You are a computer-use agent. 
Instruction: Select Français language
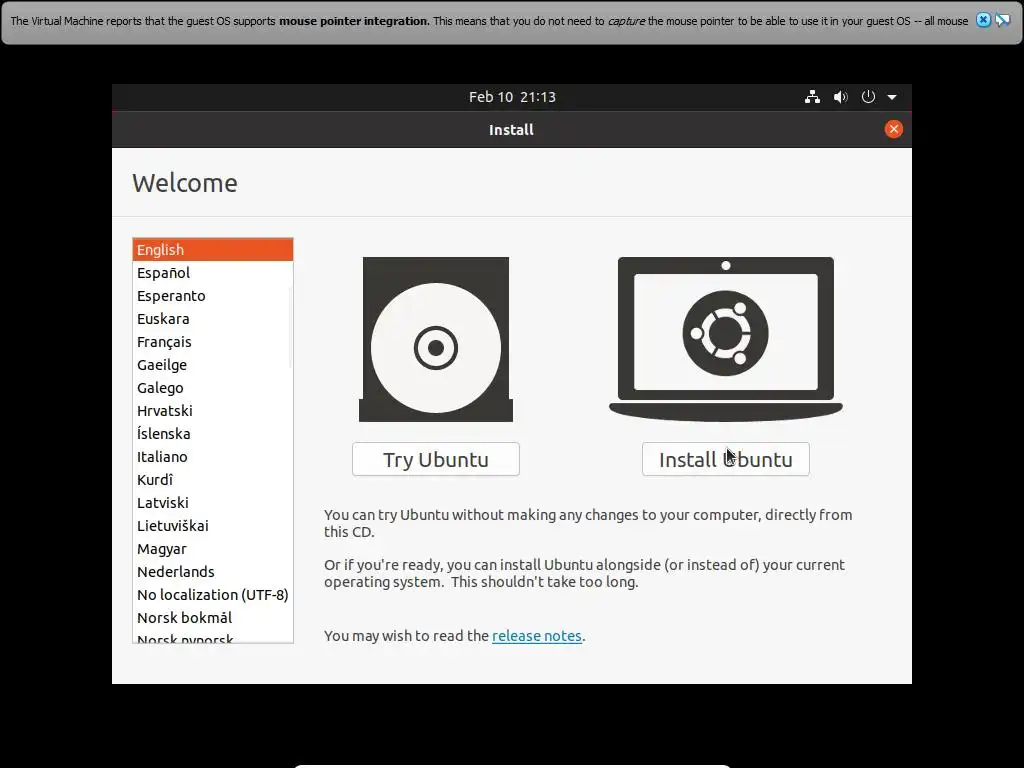[213, 342]
